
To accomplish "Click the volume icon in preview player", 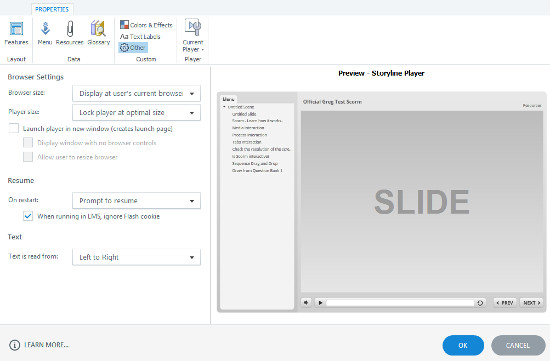I will 306,302.
